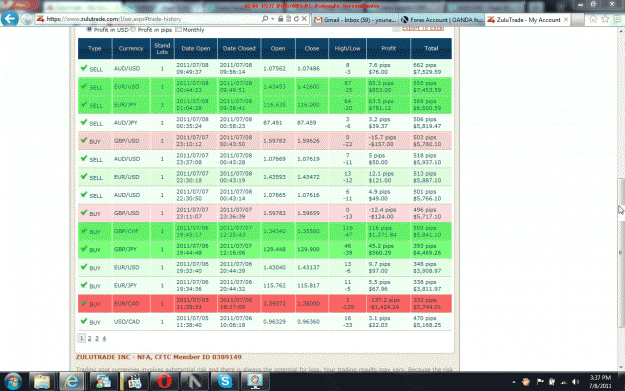Click the search magnifier in the address bar
625x391 pixels.
click(265, 19)
